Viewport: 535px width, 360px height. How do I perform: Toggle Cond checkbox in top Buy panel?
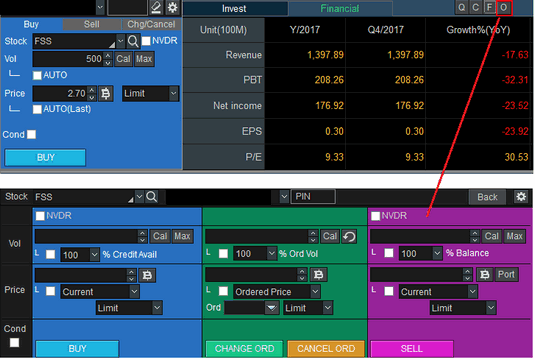pyautogui.click(x=31, y=134)
